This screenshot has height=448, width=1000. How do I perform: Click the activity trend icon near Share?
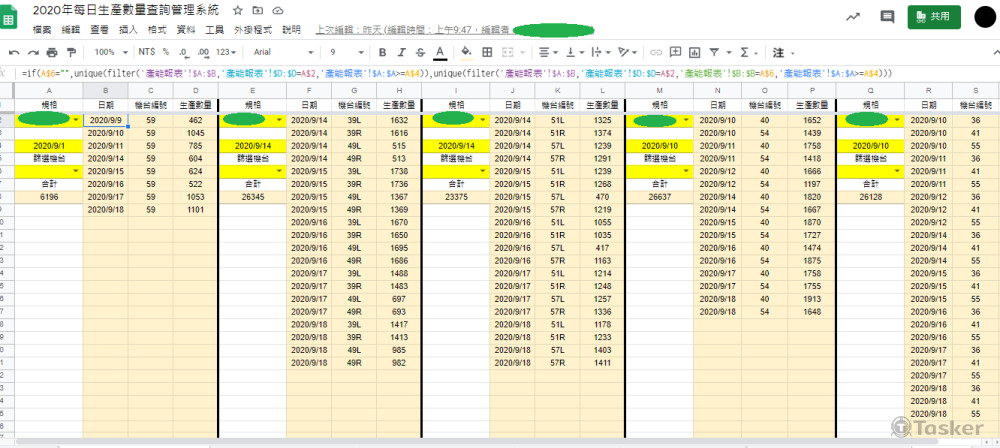click(853, 16)
